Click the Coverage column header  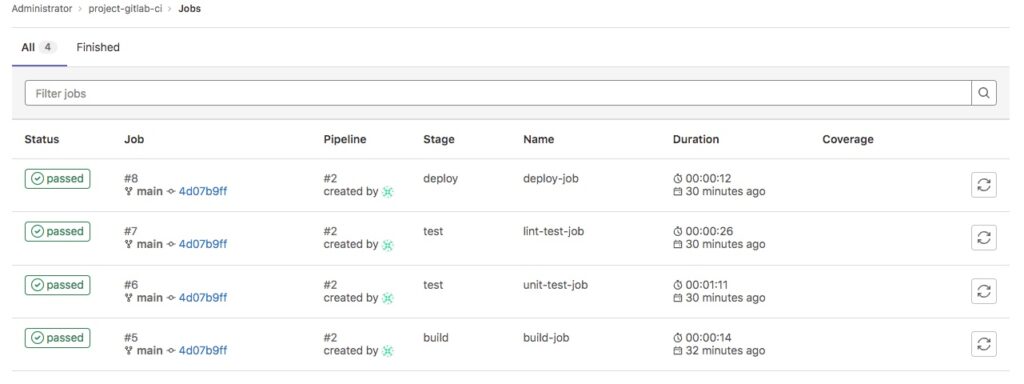[848, 139]
